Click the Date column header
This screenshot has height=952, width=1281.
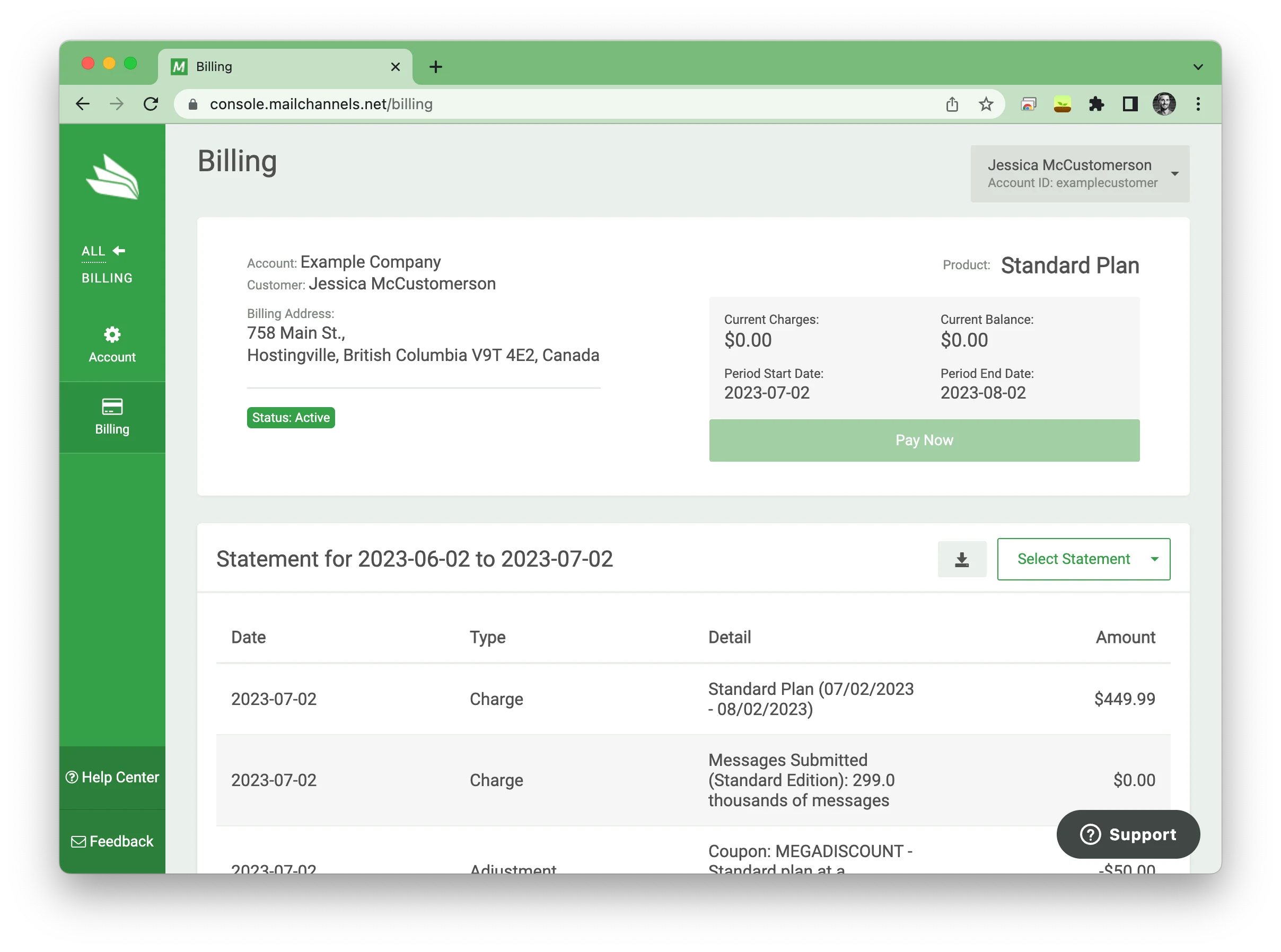pos(248,637)
